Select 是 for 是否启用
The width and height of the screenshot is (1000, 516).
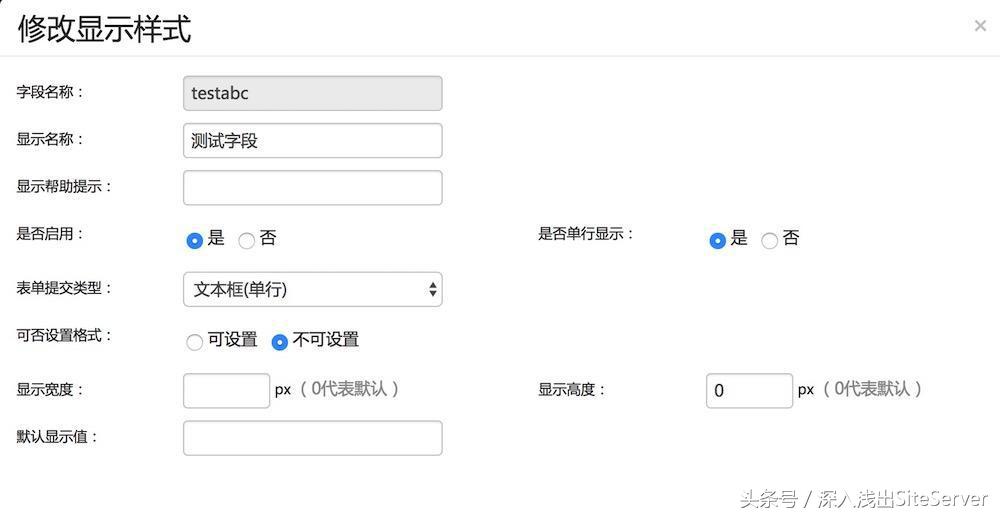click(x=195, y=240)
